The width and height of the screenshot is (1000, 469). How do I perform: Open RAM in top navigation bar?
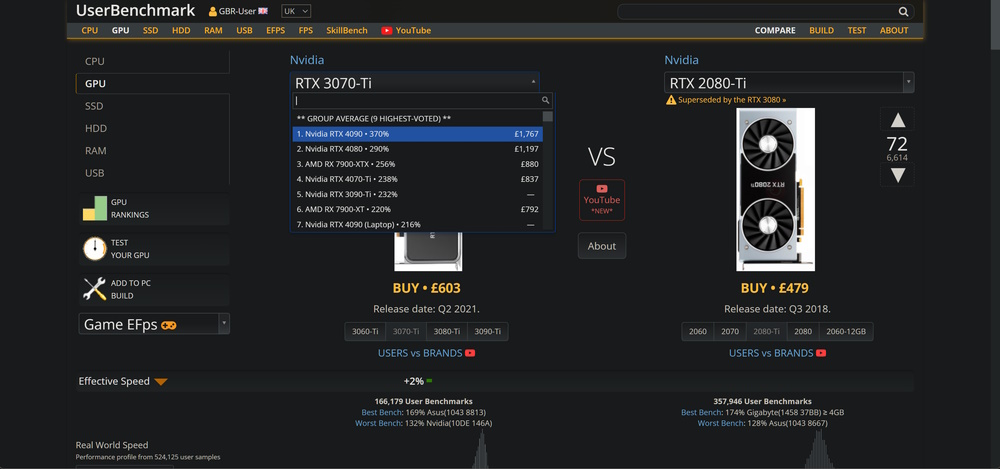click(x=213, y=31)
